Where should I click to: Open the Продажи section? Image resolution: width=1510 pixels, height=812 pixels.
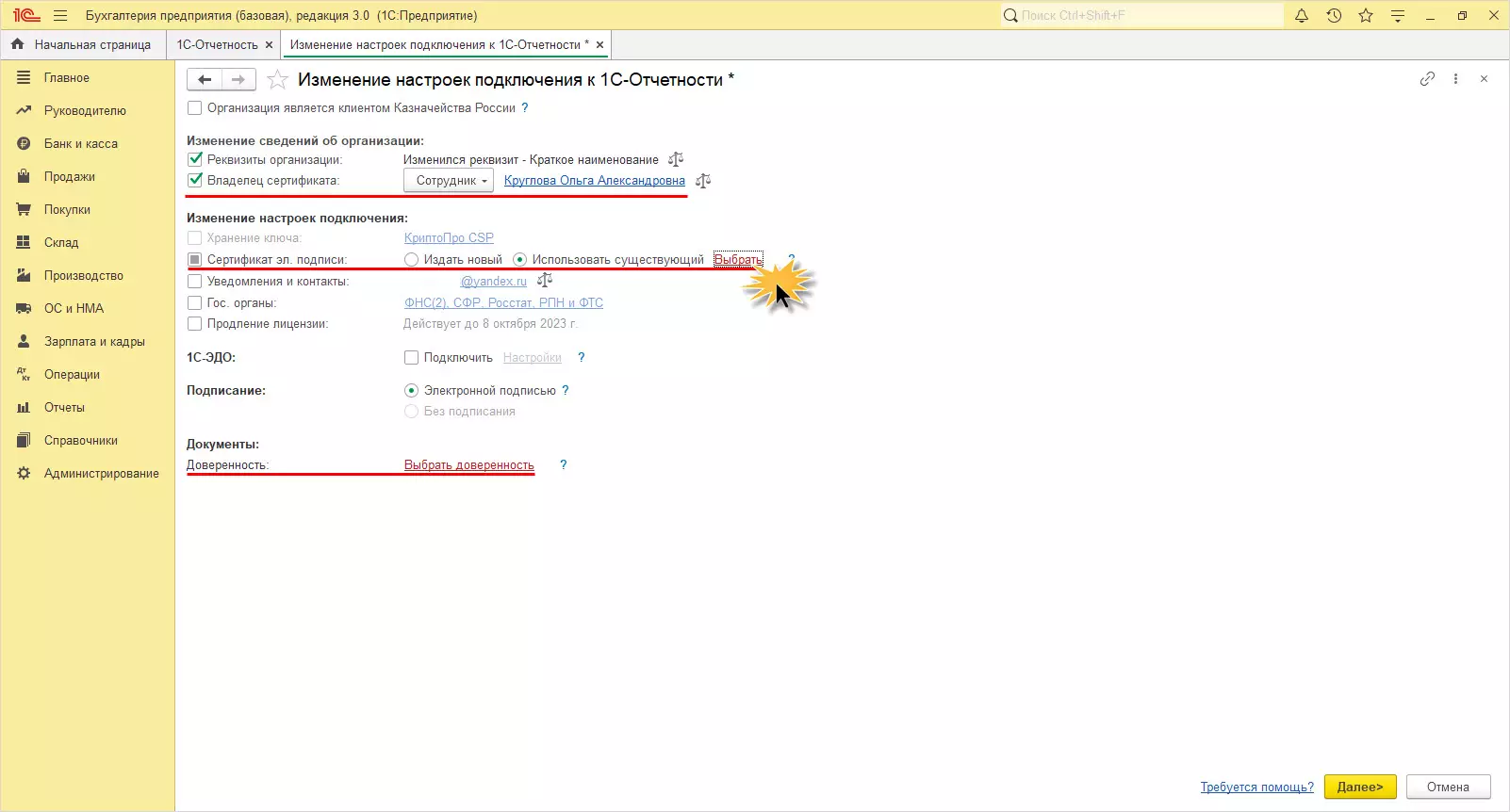tap(87, 177)
